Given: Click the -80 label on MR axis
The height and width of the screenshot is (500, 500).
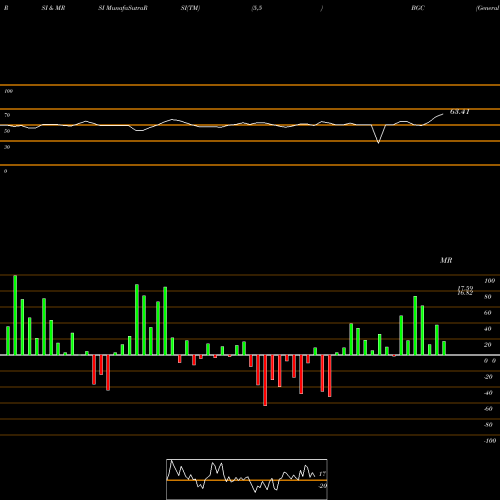Looking at the screenshot, I should click(x=488, y=425).
